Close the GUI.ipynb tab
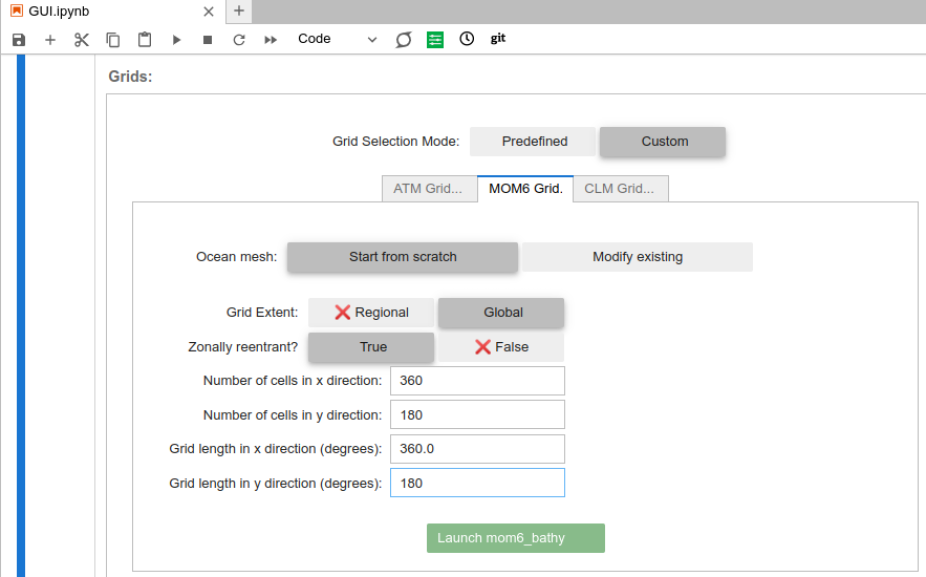Viewport: 926px width, 577px height. 209,12
